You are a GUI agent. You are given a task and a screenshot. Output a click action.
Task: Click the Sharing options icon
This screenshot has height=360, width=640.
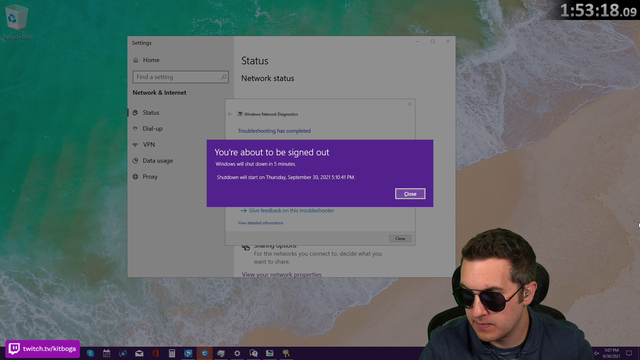[x=246, y=247]
